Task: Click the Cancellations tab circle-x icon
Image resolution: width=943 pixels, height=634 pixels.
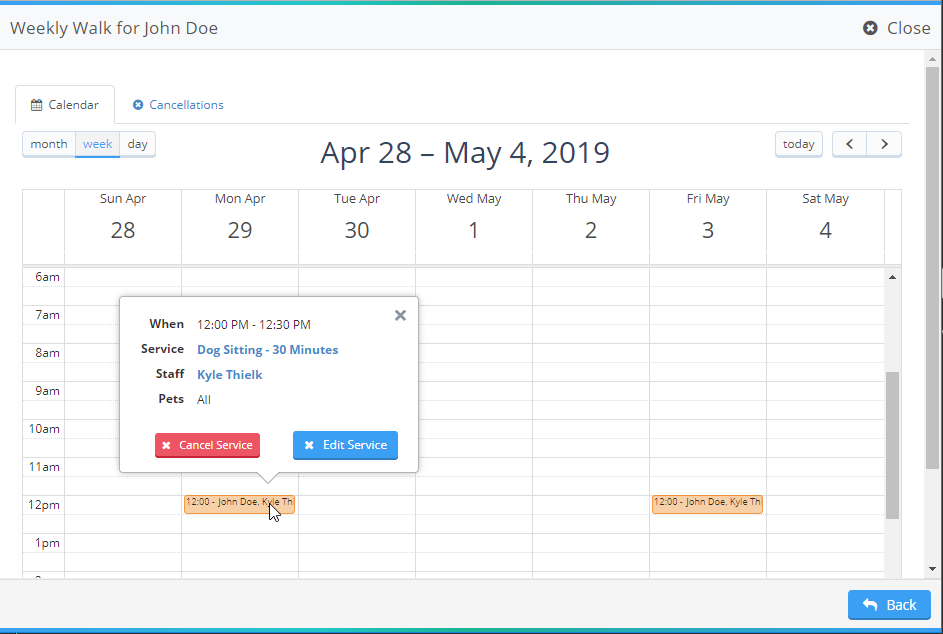Action: [138, 105]
